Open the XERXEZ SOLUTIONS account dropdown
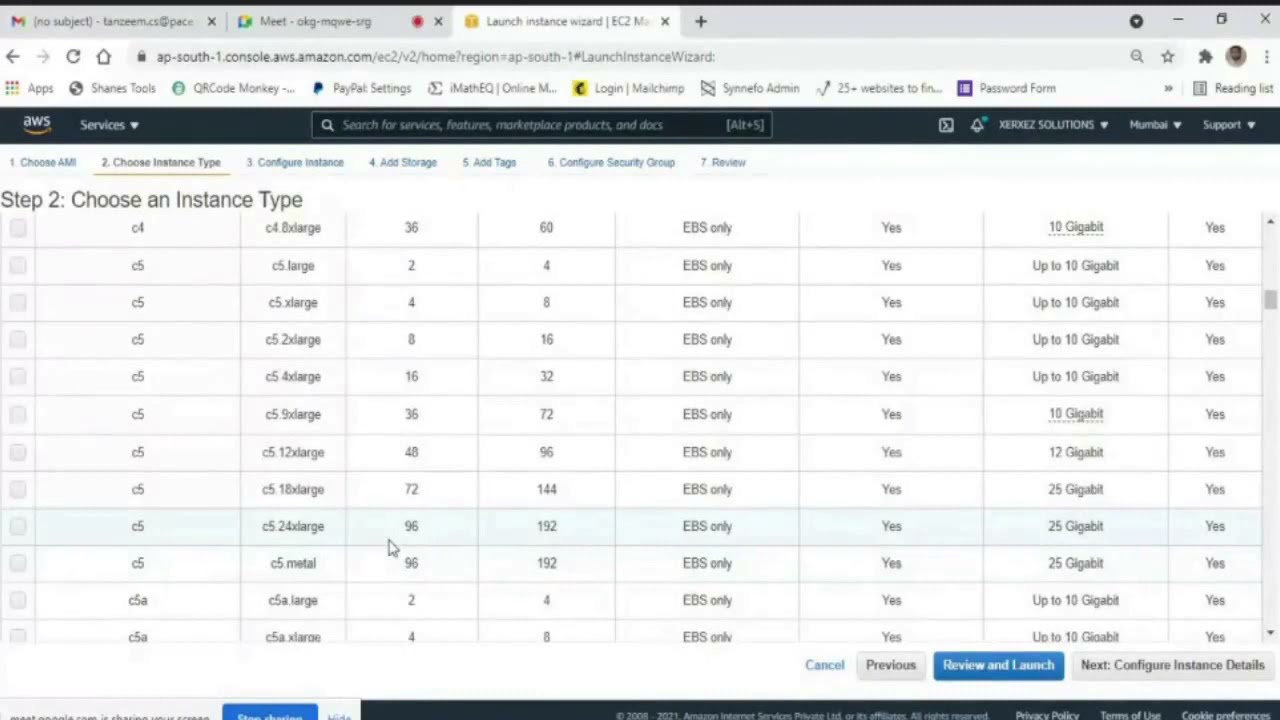The height and width of the screenshot is (720, 1280). pos(1053,125)
